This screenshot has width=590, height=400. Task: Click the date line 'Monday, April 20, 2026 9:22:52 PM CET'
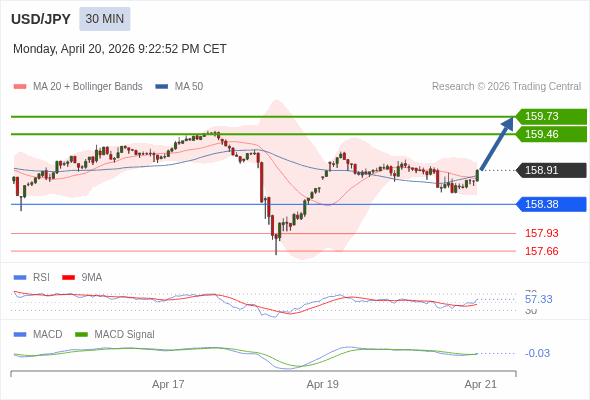pyautogui.click(x=120, y=49)
